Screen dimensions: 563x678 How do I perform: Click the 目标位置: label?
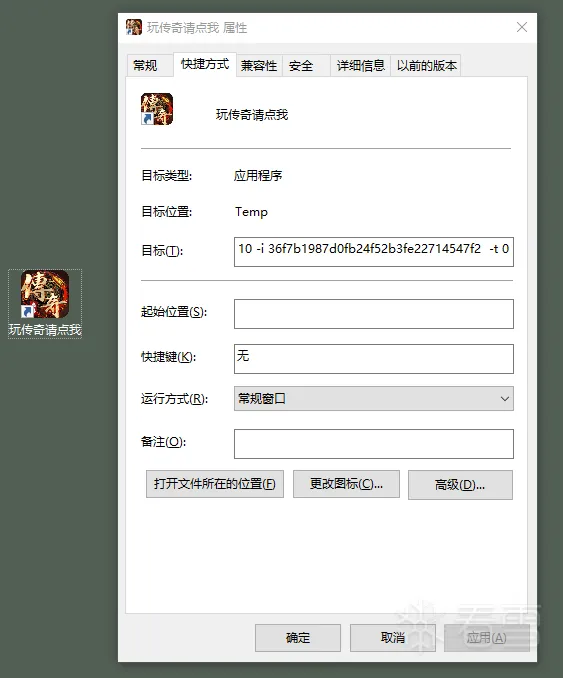click(166, 212)
